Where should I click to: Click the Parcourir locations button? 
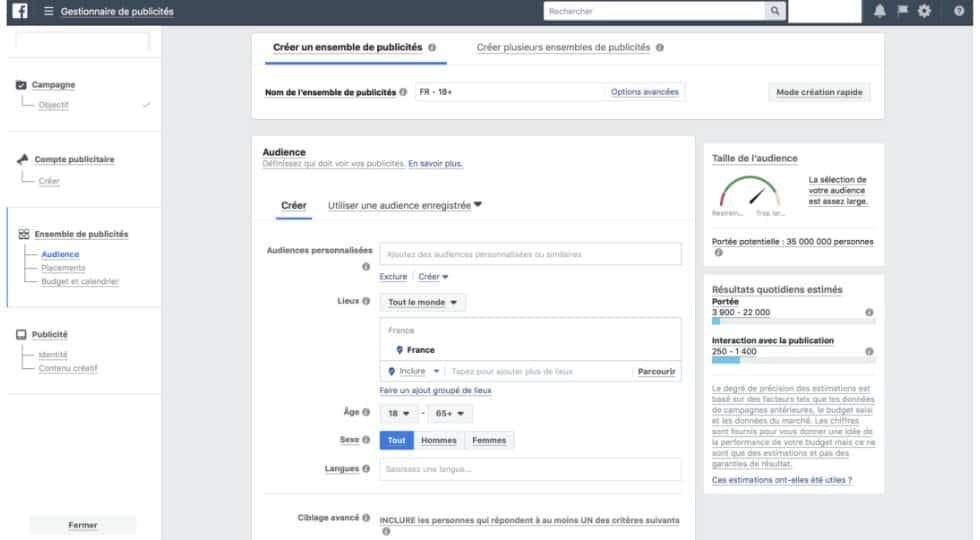pyautogui.click(x=656, y=371)
